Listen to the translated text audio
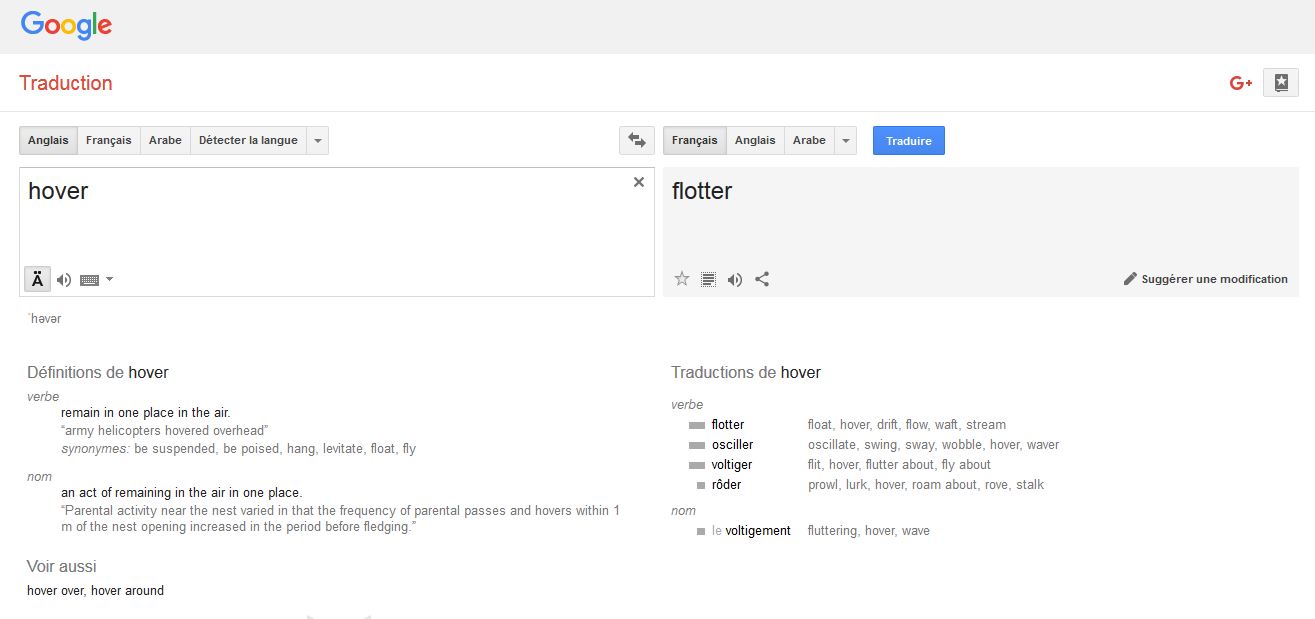 735,280
